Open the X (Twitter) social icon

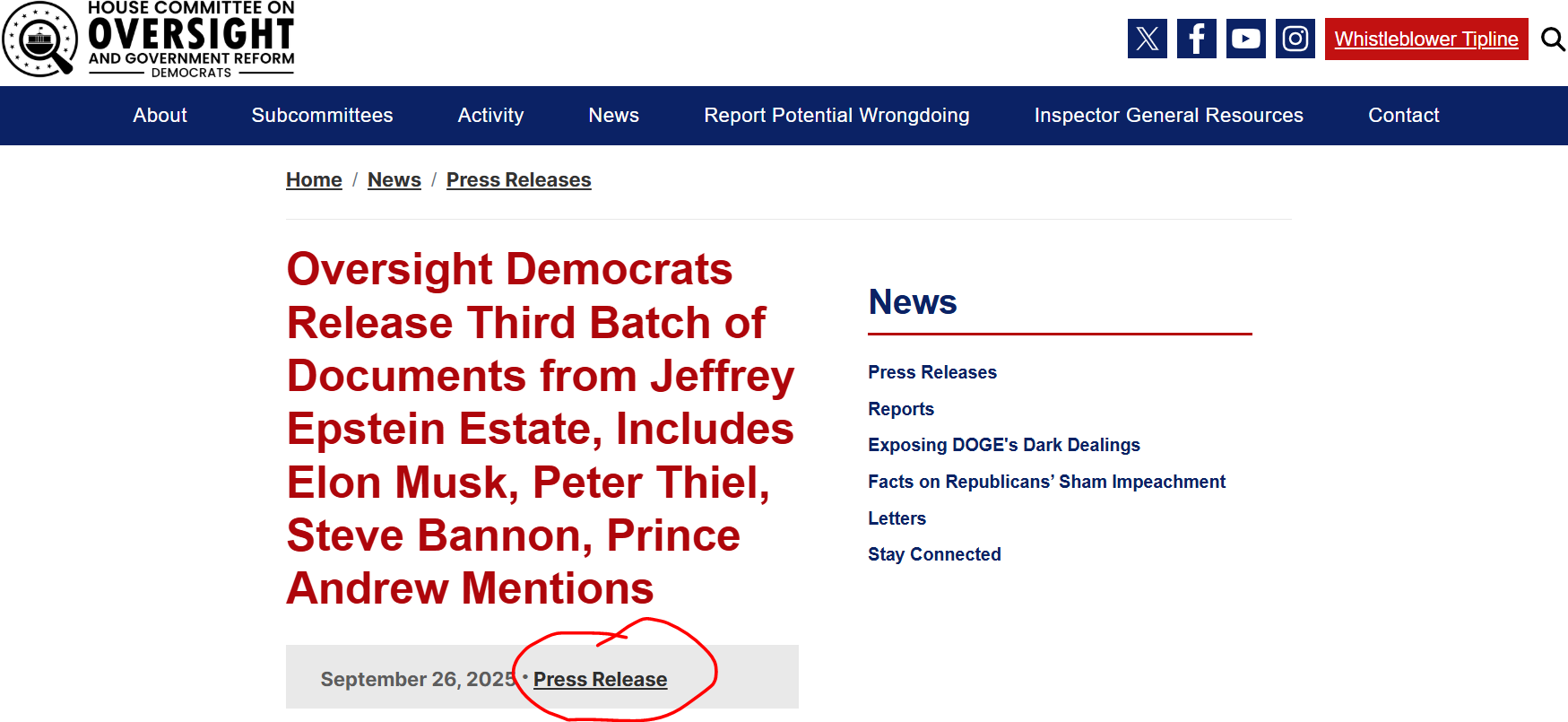pyautogui.click(x=1147, y=39)
